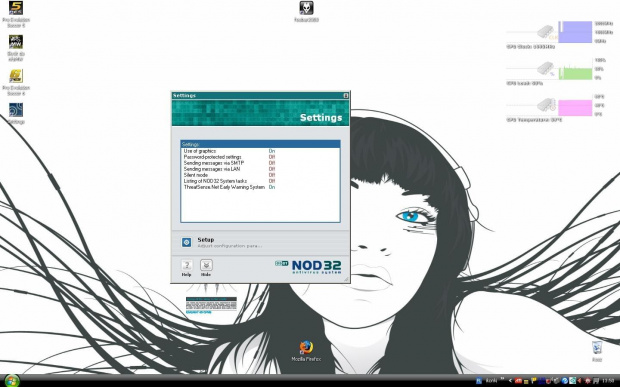
Task: Click the taskbar clock
Action: pos(608,381)
